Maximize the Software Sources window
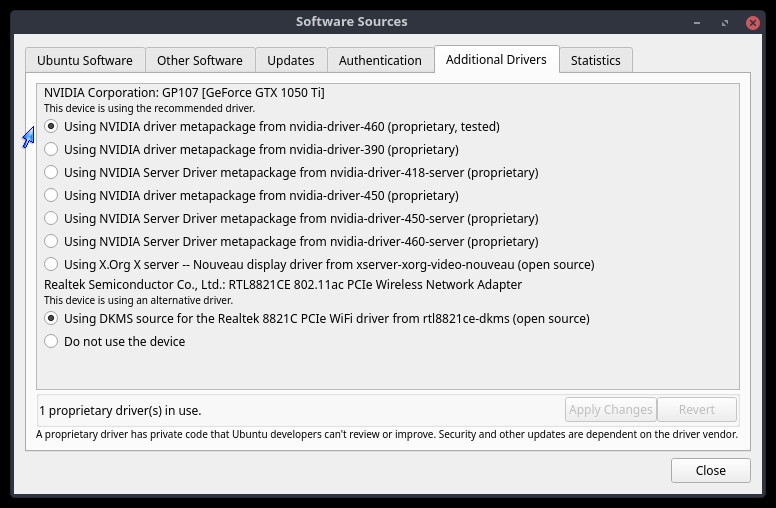 pos(727,21)
